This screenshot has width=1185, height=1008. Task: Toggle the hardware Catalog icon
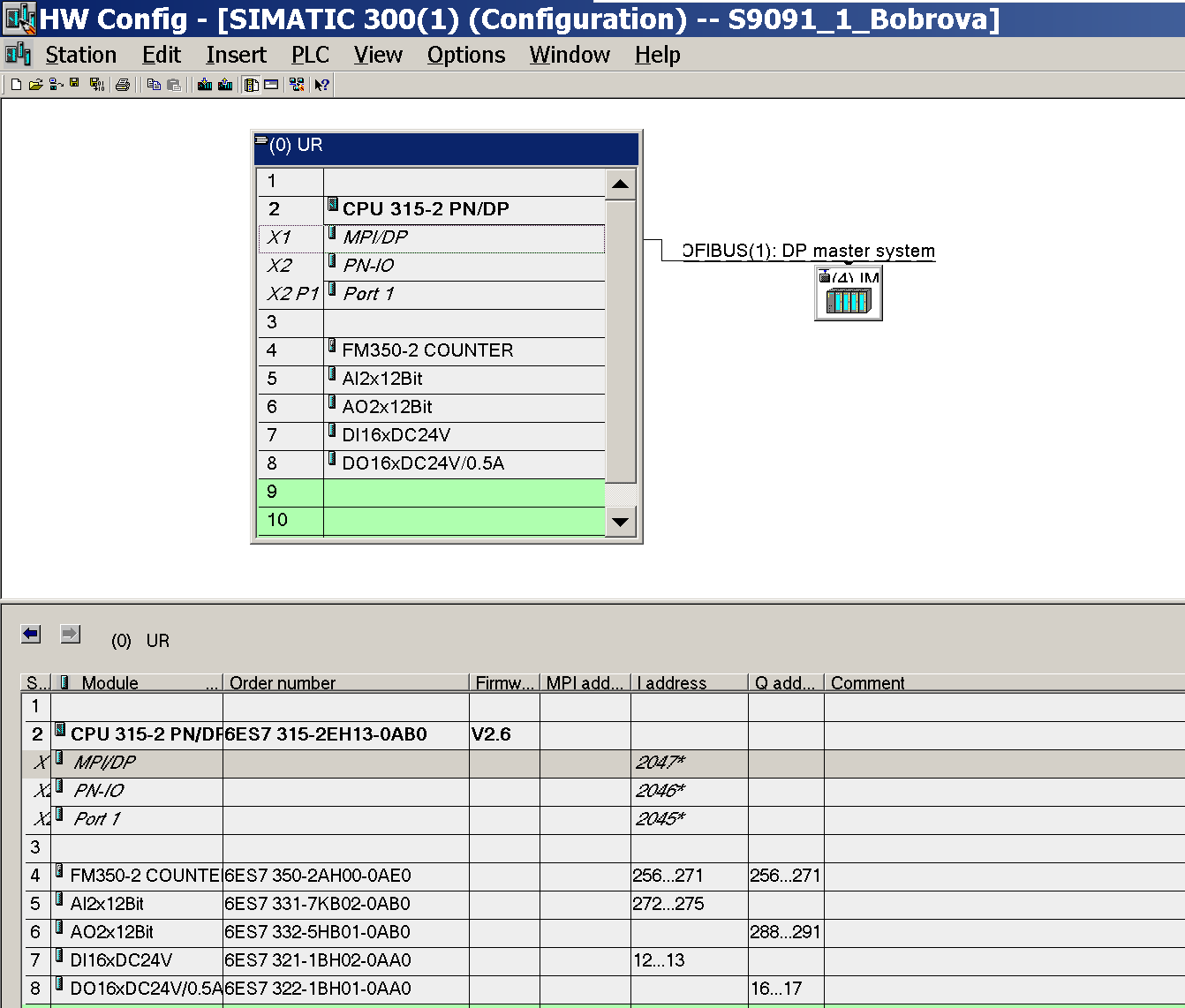pyautogui.click(x=252, y=85)
